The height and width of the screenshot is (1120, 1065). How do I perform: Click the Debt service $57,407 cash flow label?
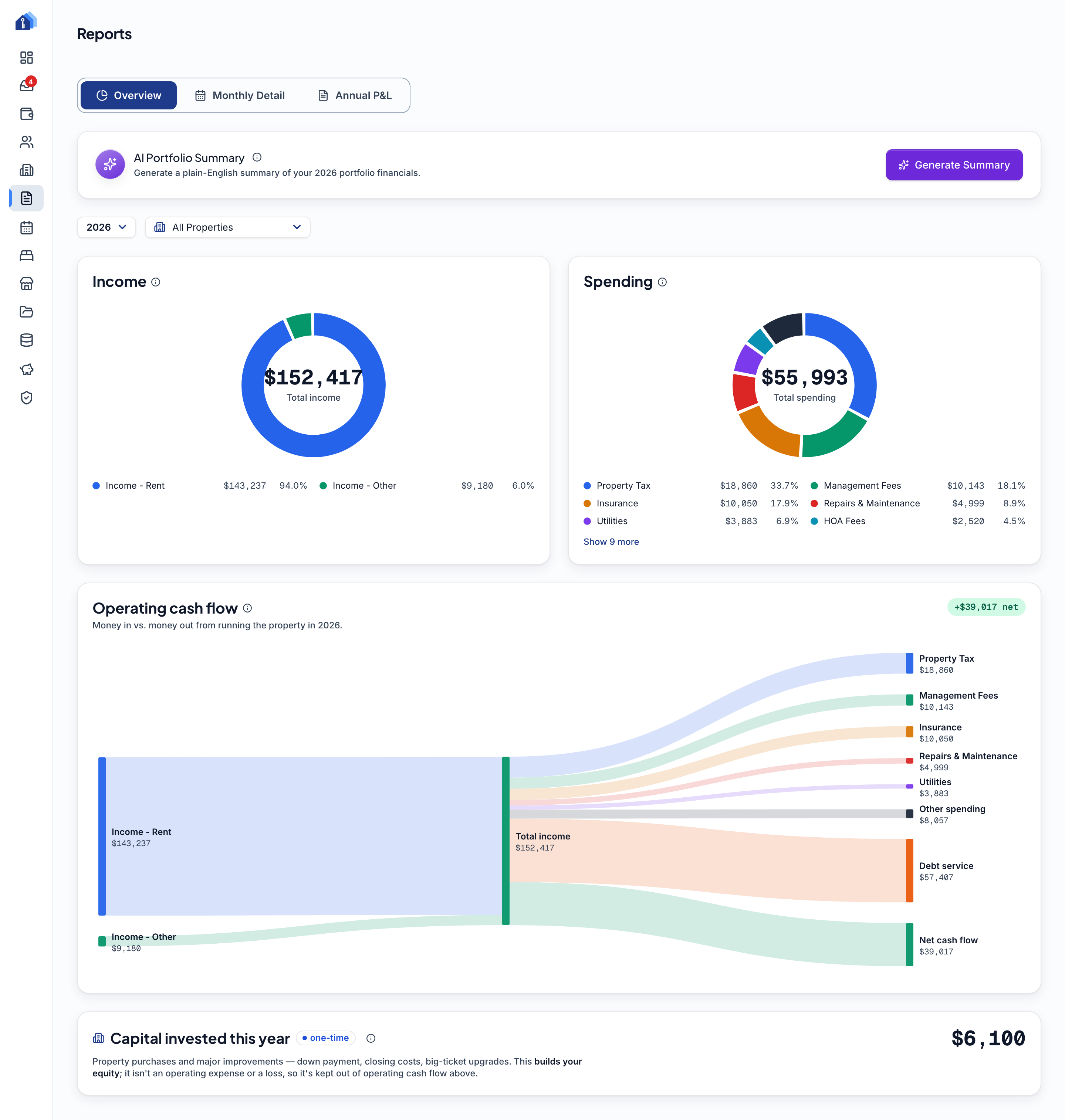[946, 871]
